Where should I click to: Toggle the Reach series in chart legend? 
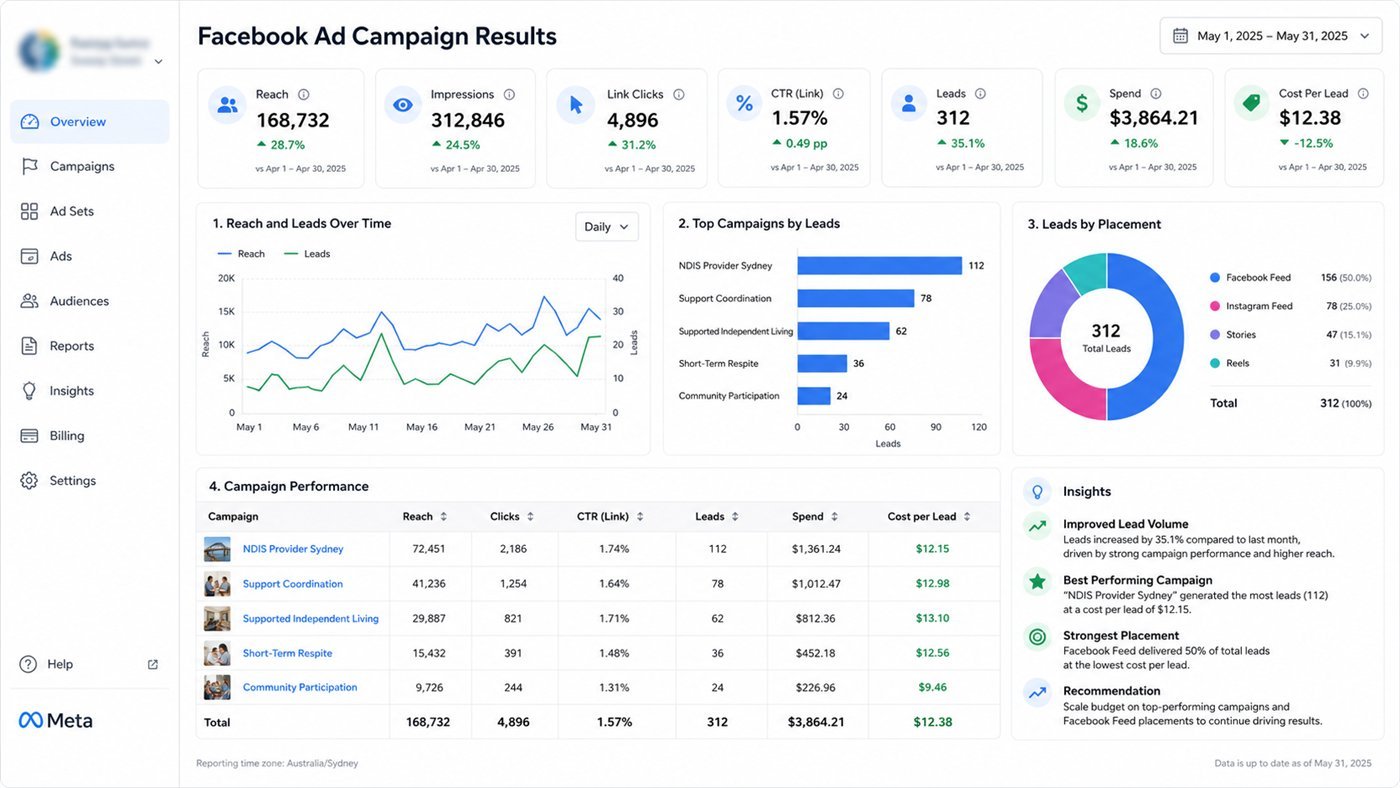241,254
